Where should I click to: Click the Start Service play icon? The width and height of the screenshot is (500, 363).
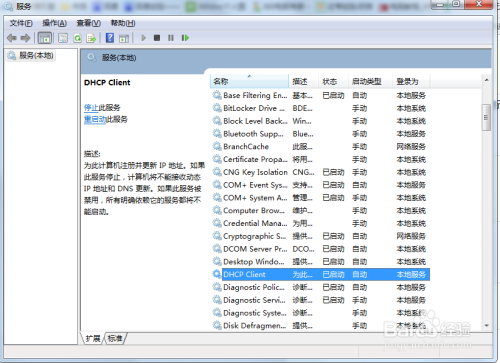[144, 38]
